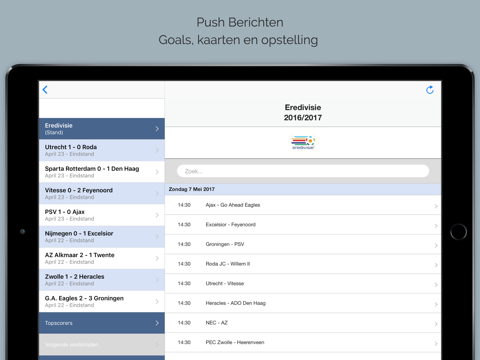The height and width of the screenshot is (360, 480).
Task: Tap the iPad home button
Action: 458,232
